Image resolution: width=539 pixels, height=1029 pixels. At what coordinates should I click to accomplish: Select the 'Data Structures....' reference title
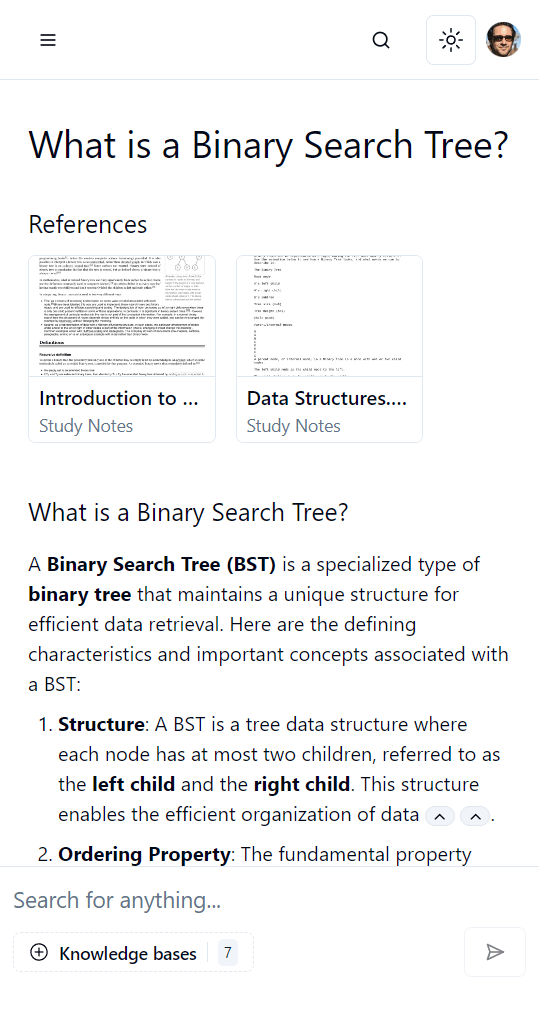click(x=326, y=398)
